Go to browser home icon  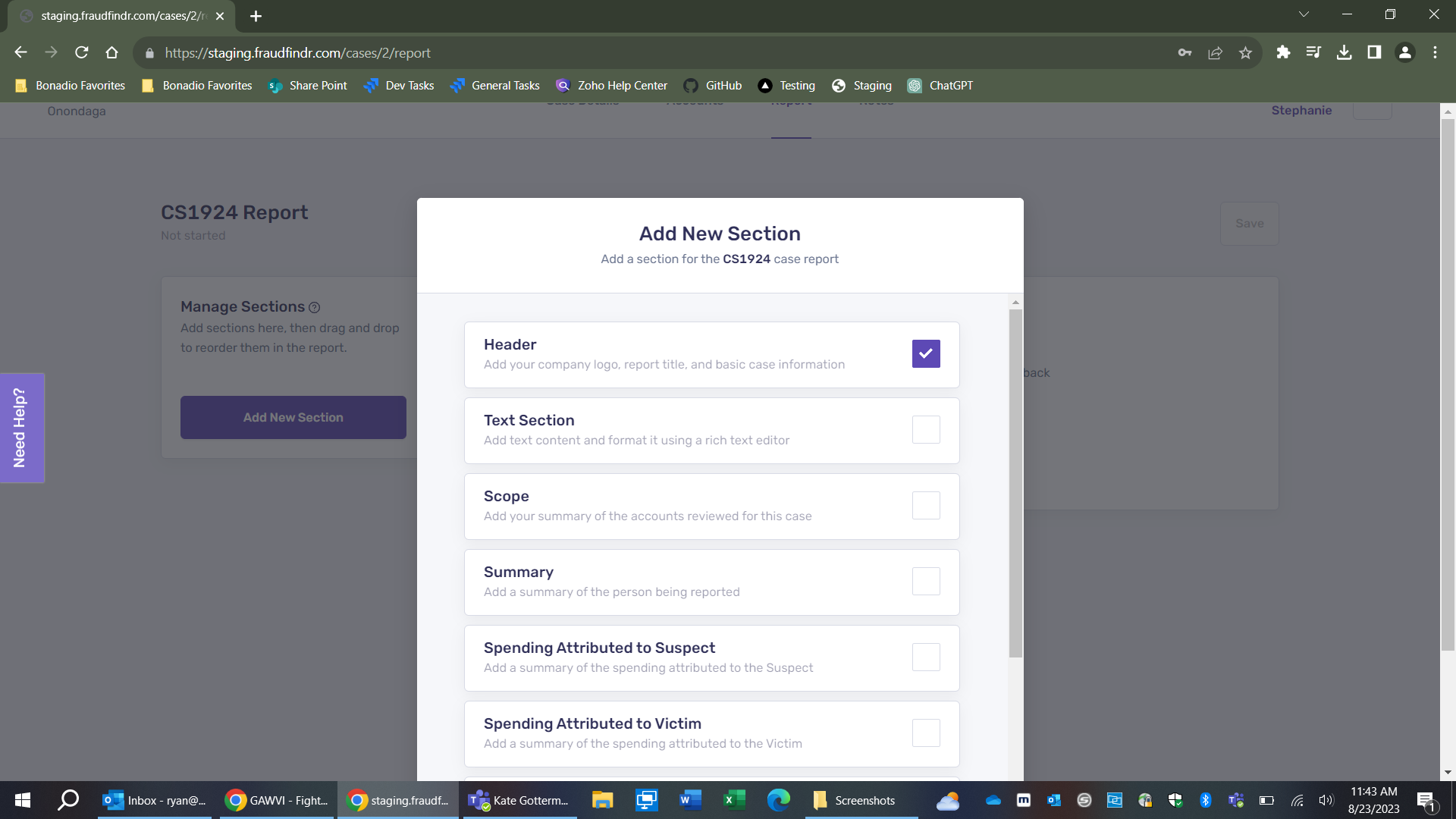pos(112,52)
